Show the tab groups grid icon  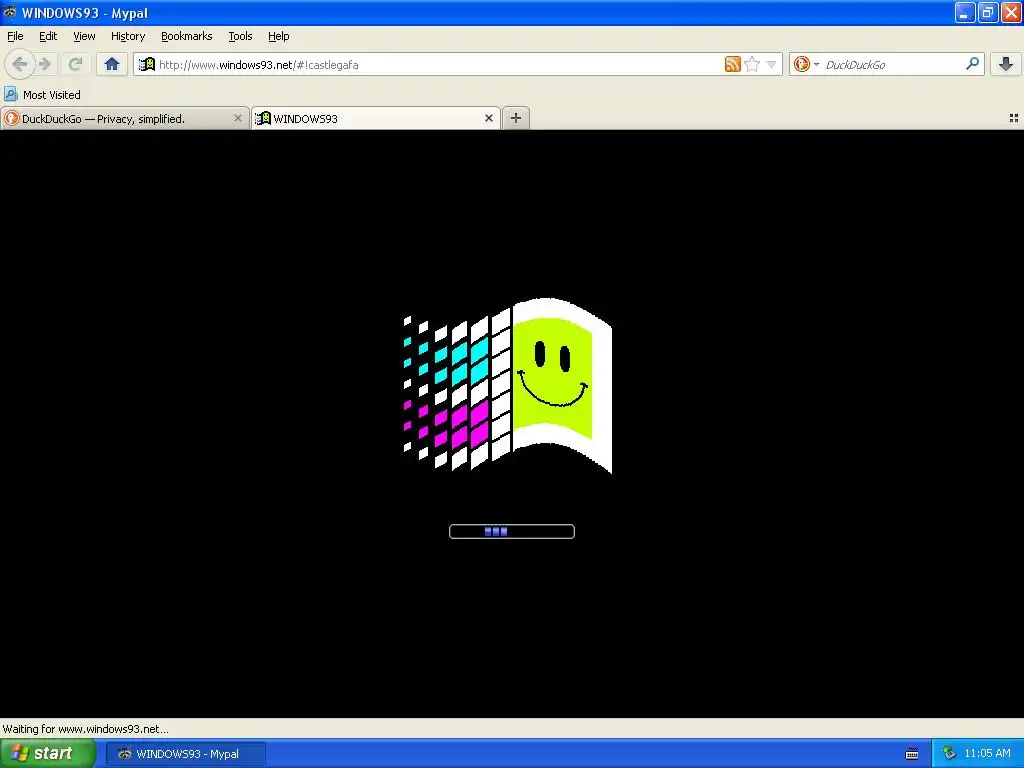coord(1014,118)
